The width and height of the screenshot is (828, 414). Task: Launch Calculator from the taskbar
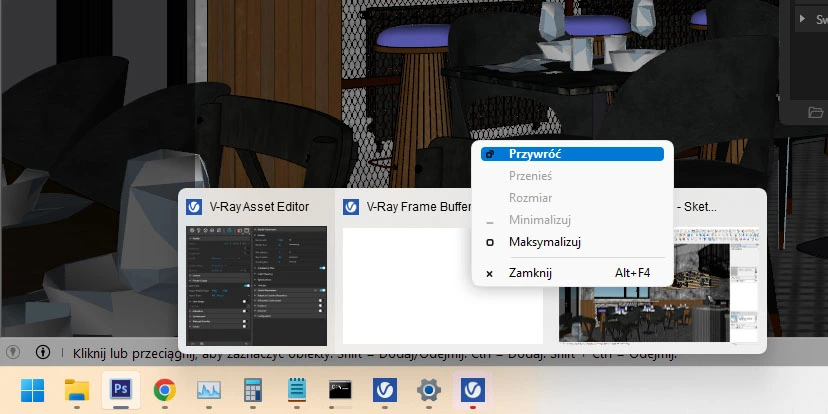tap(253, 390)
